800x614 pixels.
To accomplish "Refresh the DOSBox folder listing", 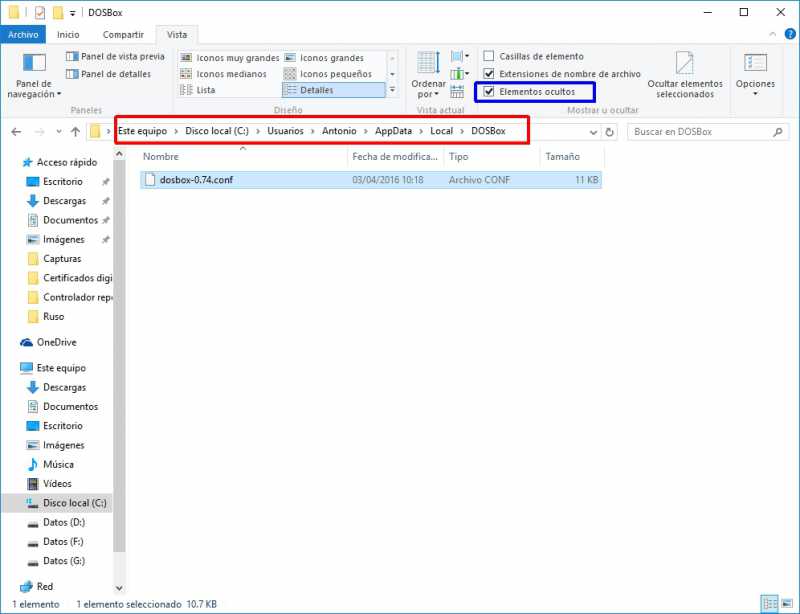I will 609,132.
